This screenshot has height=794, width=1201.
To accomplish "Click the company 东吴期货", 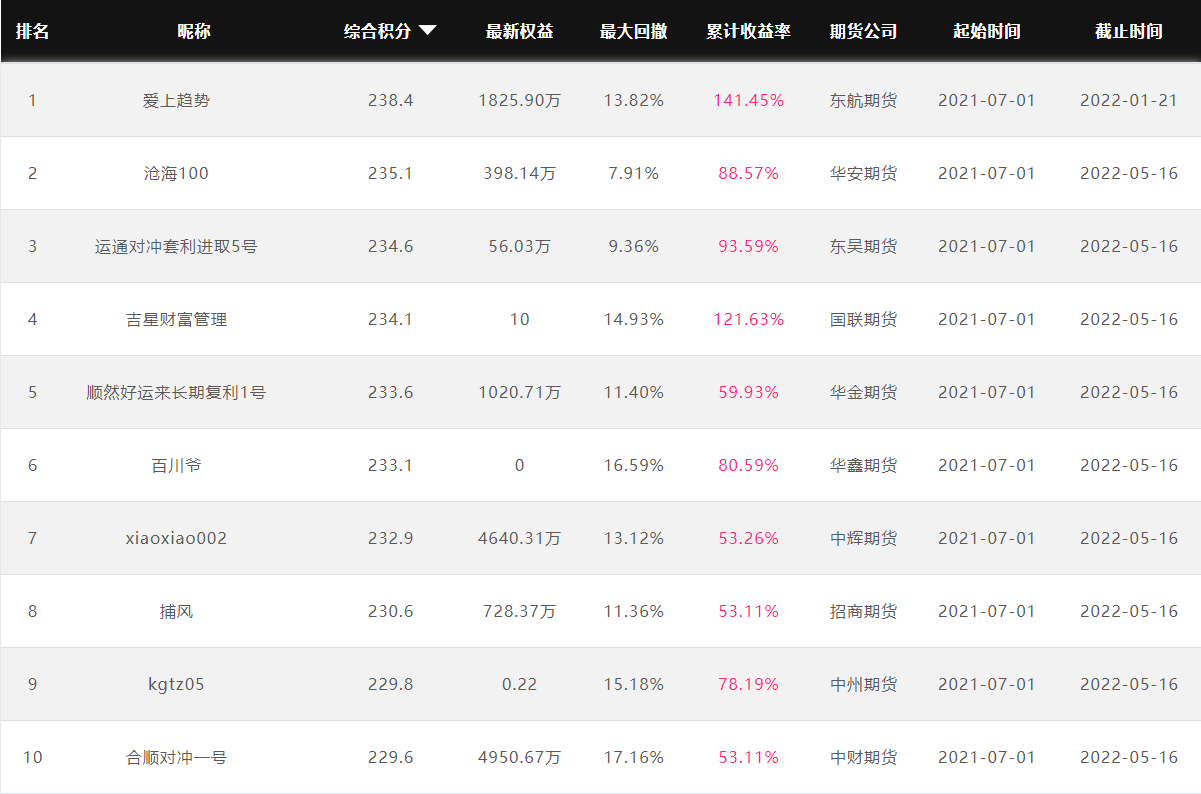I will 864,246.
